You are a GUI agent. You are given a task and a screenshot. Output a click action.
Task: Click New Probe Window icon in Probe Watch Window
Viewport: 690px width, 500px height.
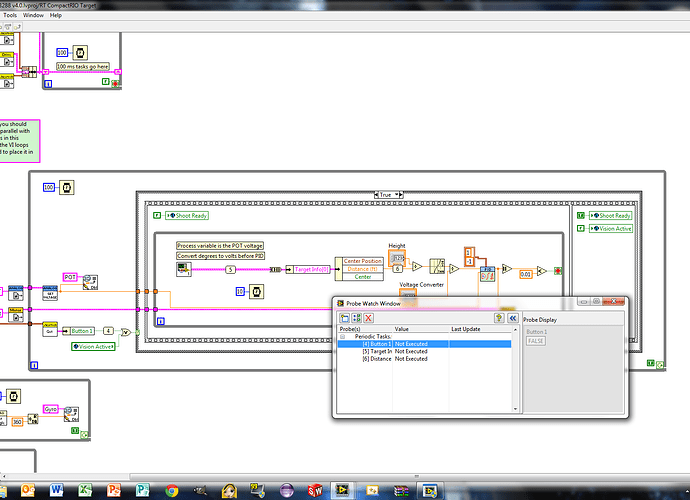(345, 318)
